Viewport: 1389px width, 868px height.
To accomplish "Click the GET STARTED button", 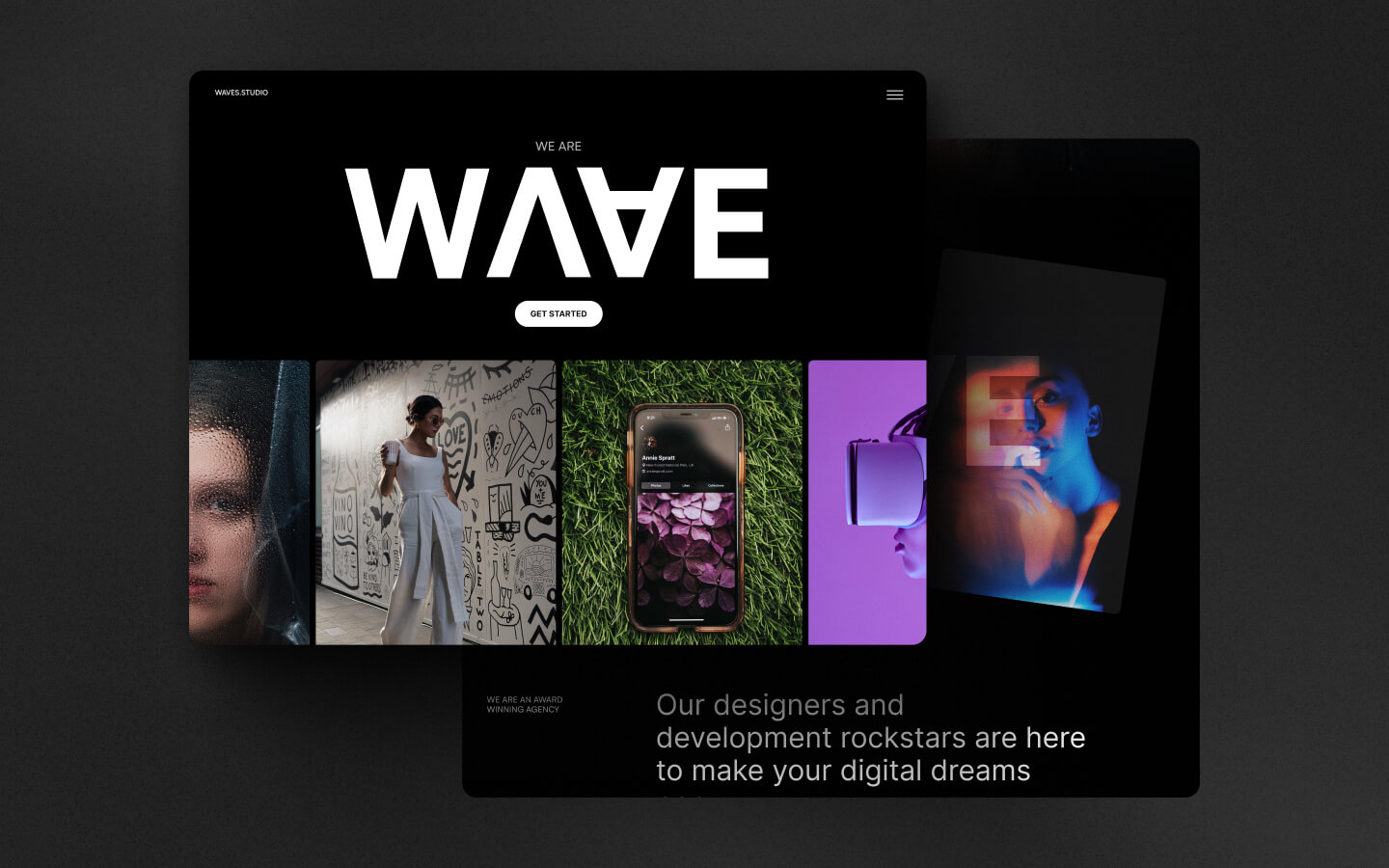I will click(558, 313).
